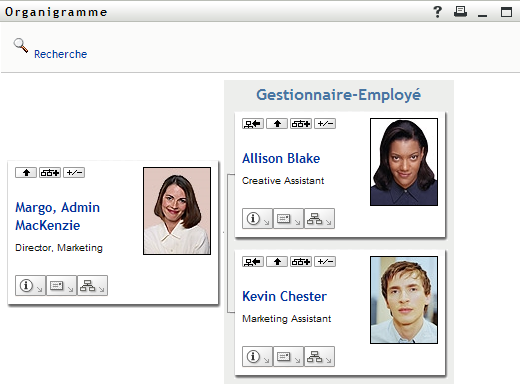This screenshot has width=520, height=384.
Task: Open Allison Blake name link
Action: (x=281, y=158)
